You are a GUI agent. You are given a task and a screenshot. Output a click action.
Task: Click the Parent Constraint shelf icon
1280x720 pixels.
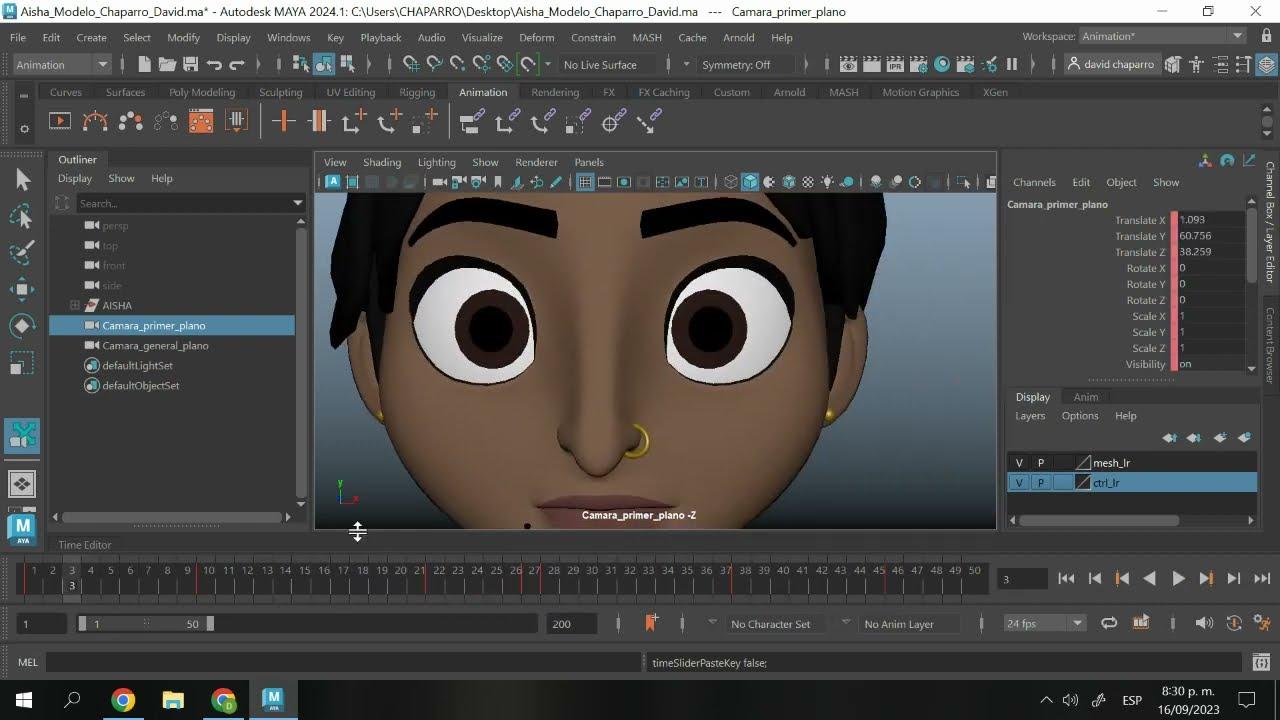click(472, 121)
